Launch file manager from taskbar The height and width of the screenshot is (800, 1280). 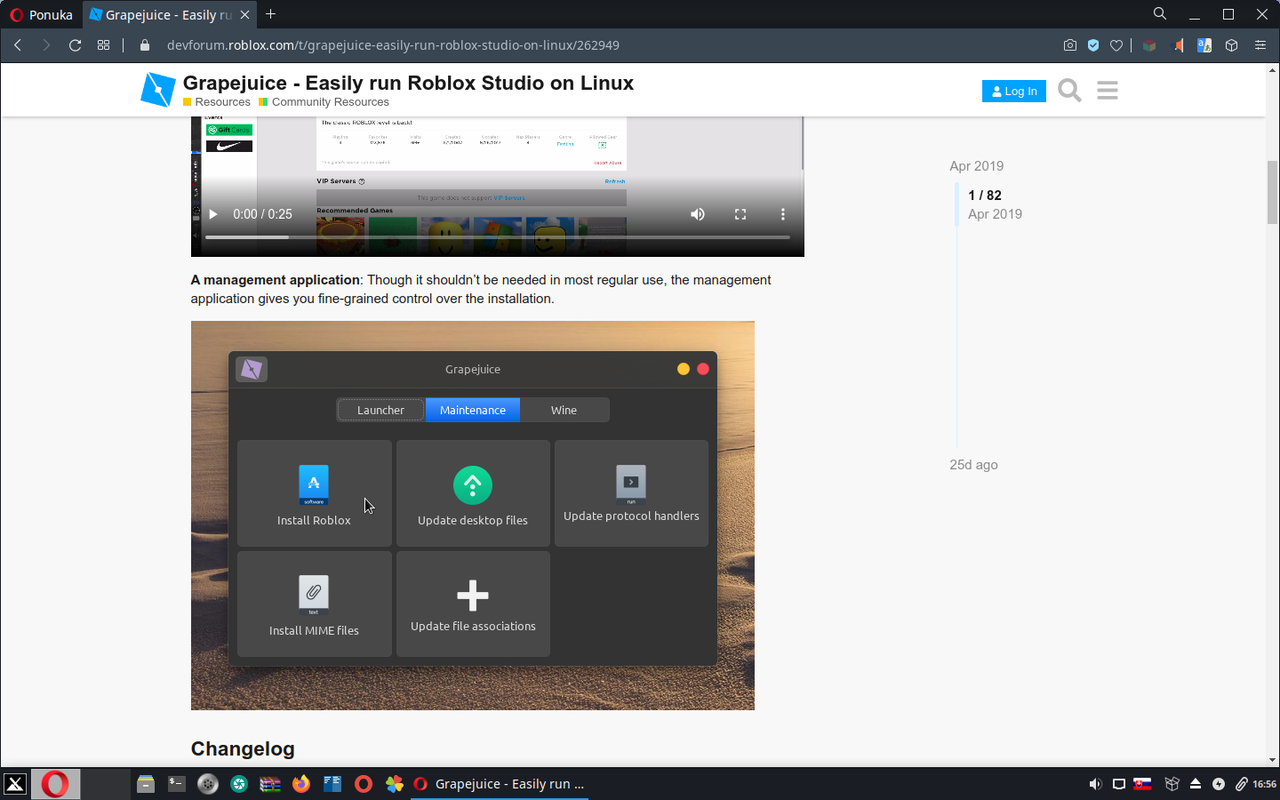point(146,784)
